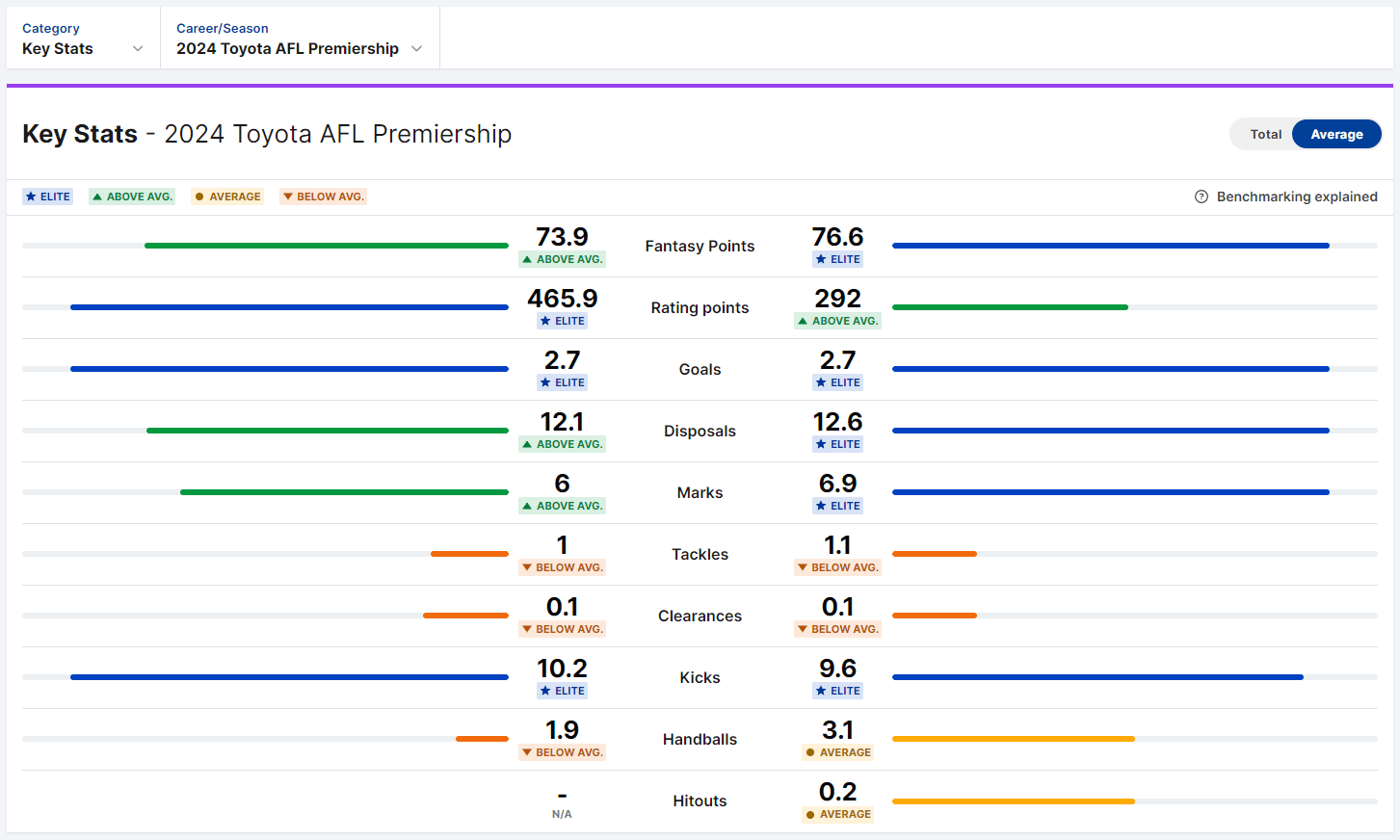Click the ABOVE AVG. badge under 73.9
Image resolution: width=1400 pixels, height=840 pixels.
tap(562, 259)
